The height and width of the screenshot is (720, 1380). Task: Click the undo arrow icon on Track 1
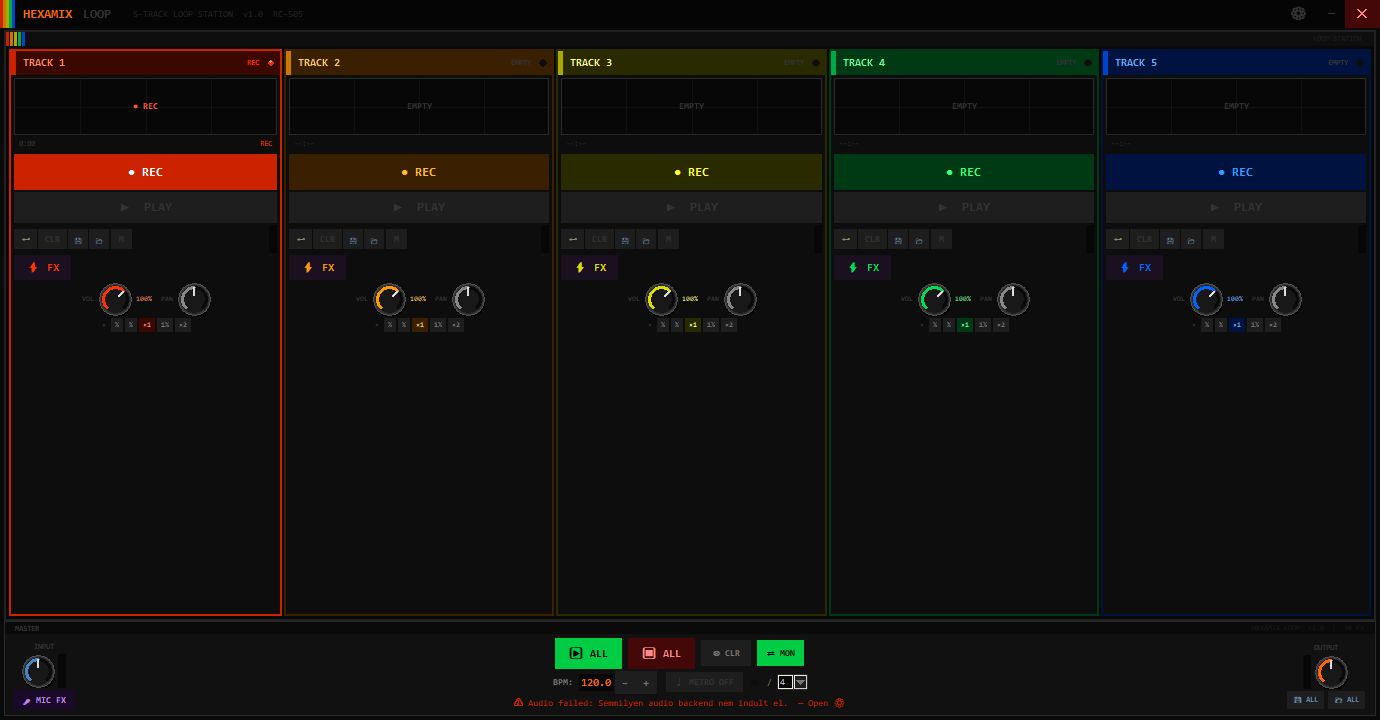(x=25, y=239)
